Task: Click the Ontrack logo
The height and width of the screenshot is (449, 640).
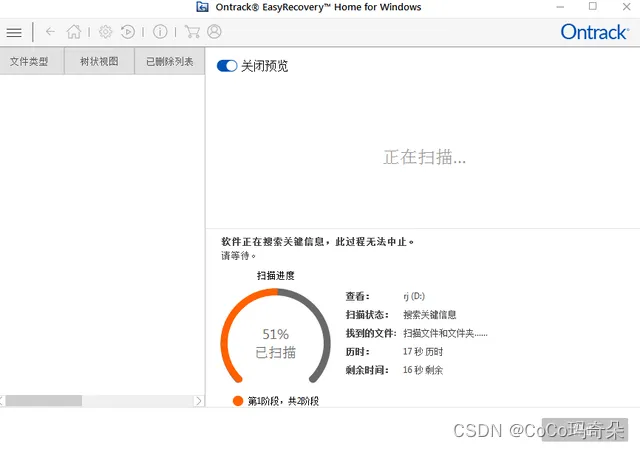Action: 595,32
